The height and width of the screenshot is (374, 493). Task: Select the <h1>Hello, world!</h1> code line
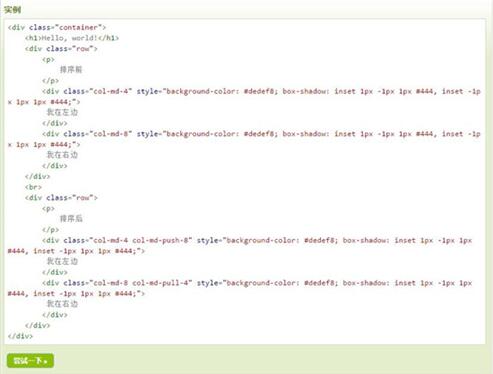(x=72, y=38)
